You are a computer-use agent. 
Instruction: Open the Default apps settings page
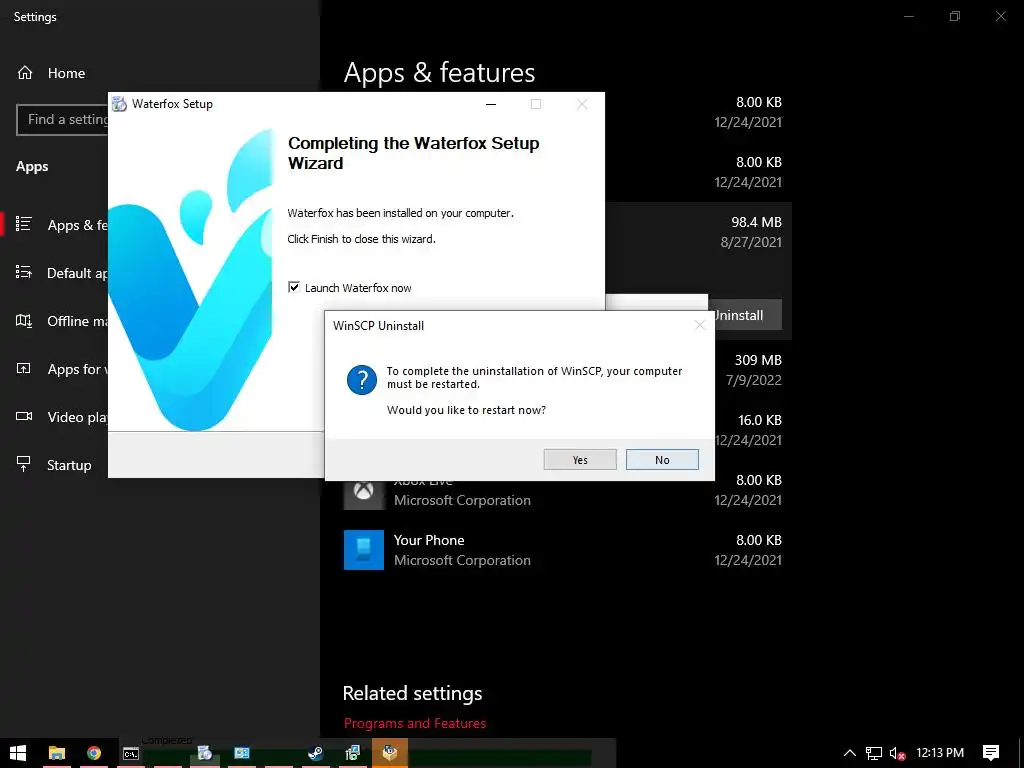56,273
